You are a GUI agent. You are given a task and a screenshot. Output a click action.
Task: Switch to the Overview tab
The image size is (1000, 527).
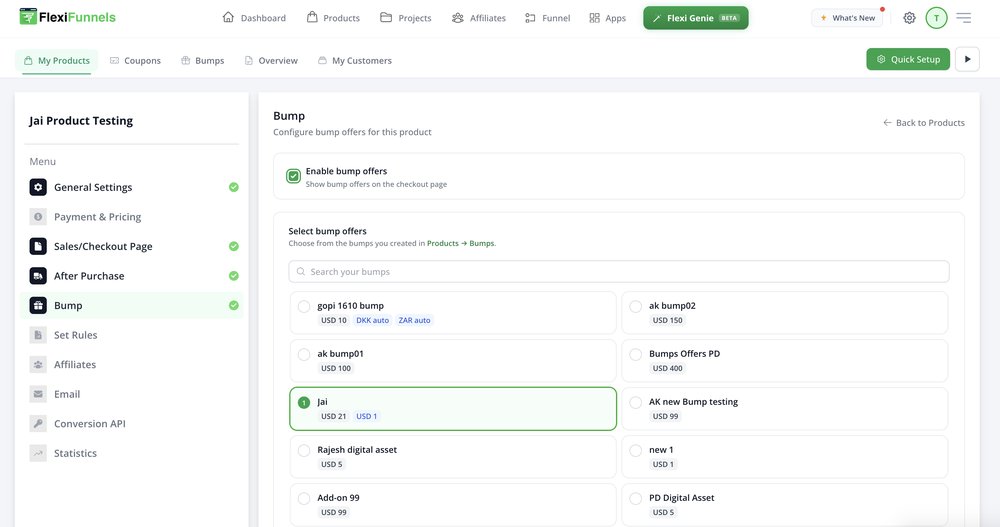coord(271,61)
